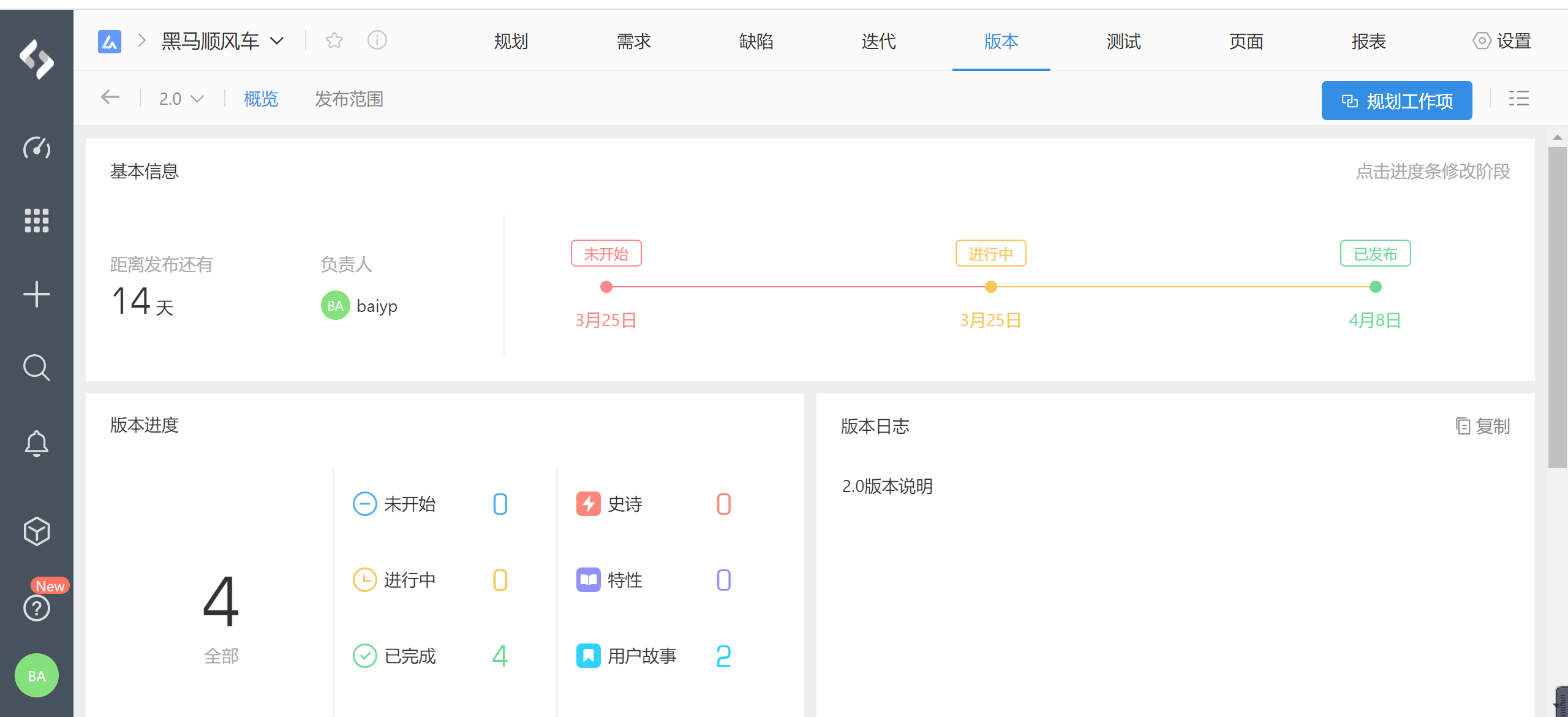Open the apps grid icon in sidebar
The height and width of the screenshot is (717, 1568).
tap(36, 221)
